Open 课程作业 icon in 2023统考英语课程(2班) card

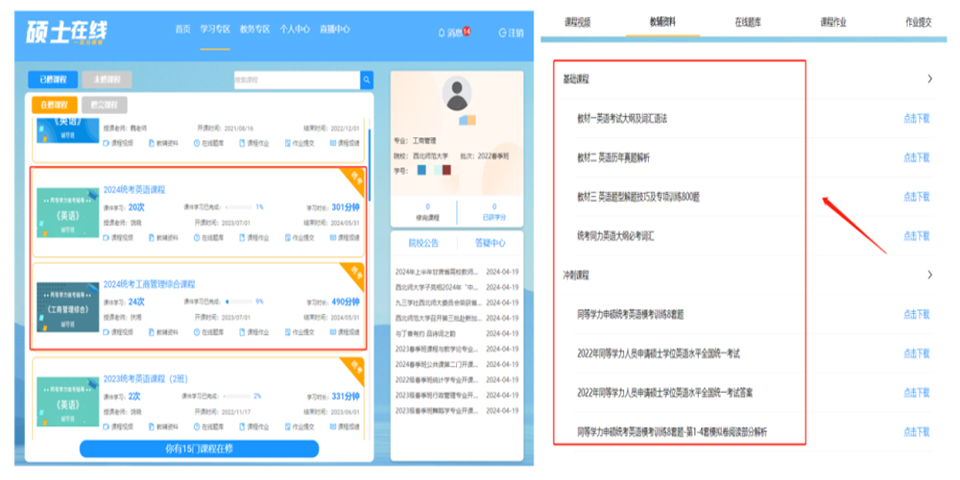click(x=242, y=427)
